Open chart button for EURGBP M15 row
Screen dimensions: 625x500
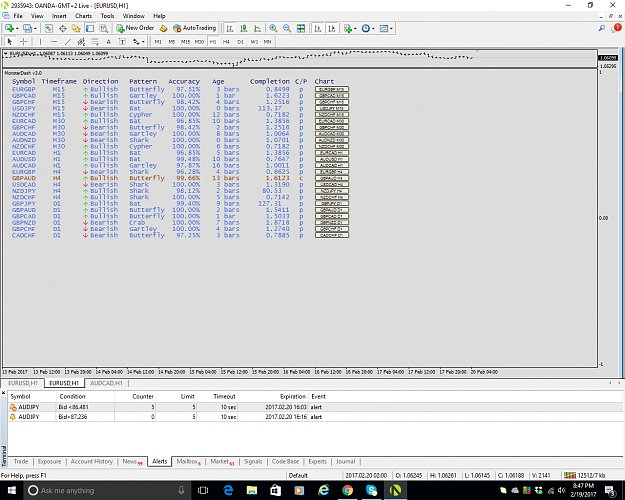332,89
